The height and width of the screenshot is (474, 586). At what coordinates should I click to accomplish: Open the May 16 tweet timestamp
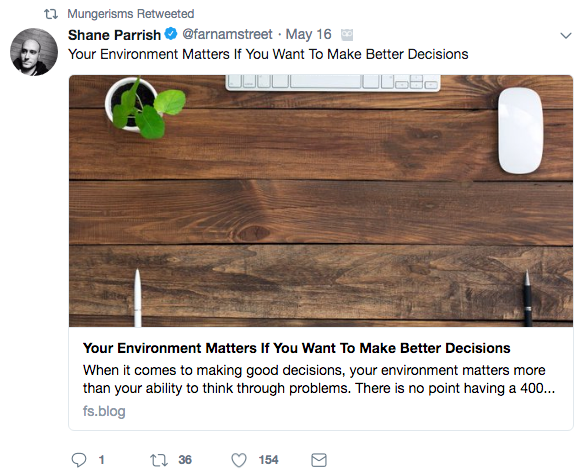tap(308, 34)
